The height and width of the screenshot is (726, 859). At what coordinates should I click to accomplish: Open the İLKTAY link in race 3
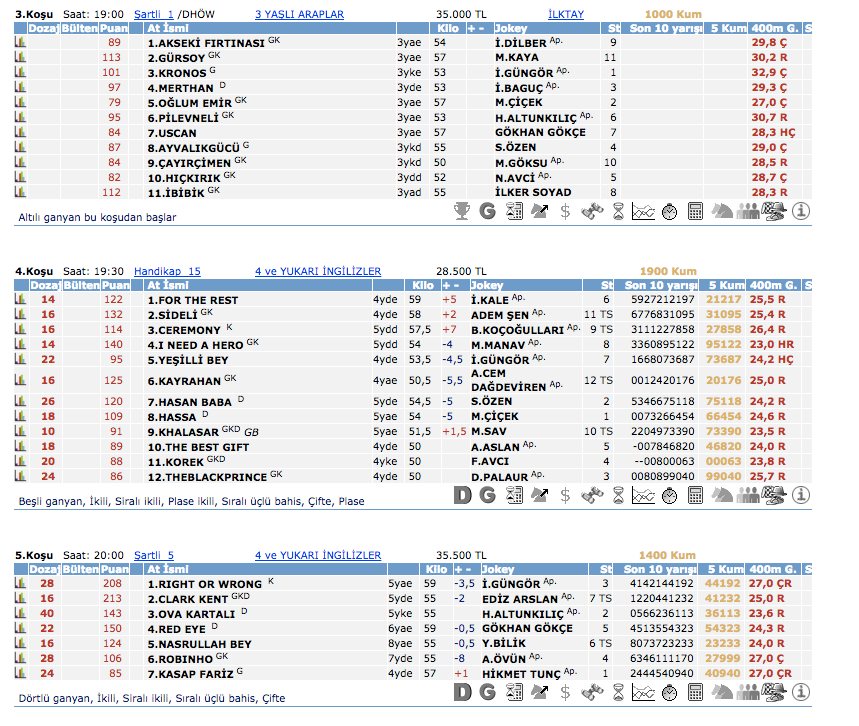pos(567,15)
